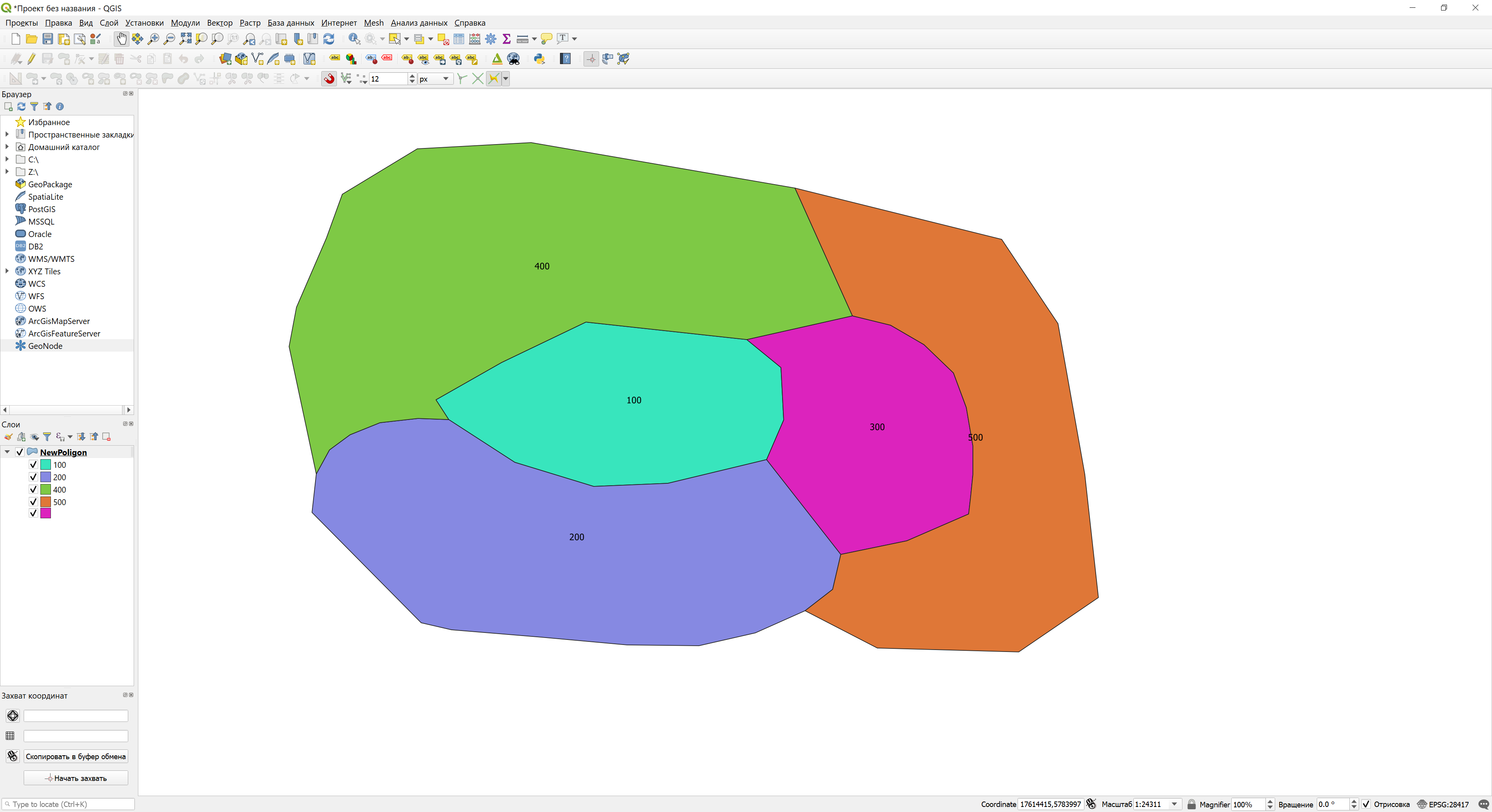Image resolution: width=1492 pixels, height=812 pixels.
Task: Open the Растр menu
Action: (x=249, y=23)
